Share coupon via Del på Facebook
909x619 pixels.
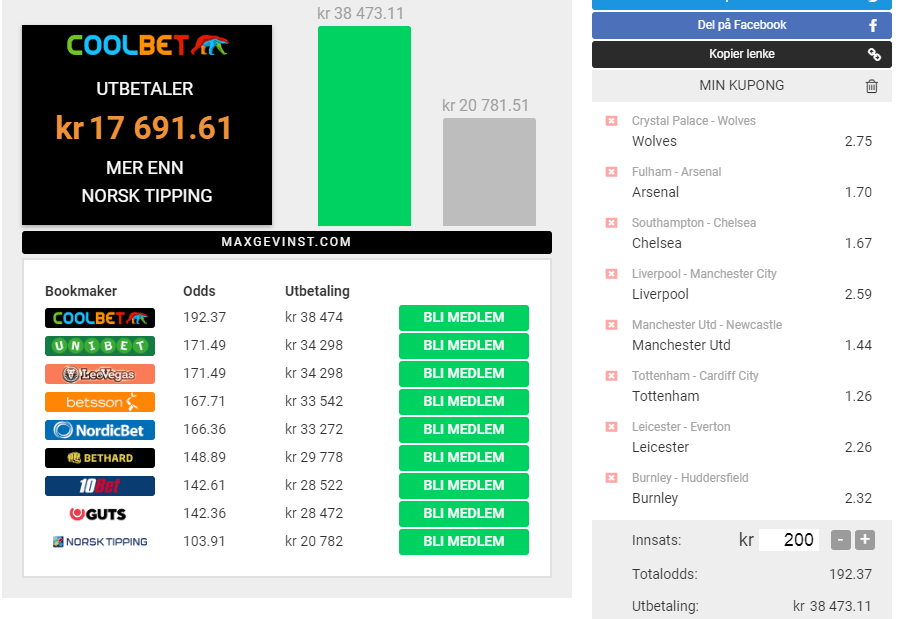(x=741, y=26)
